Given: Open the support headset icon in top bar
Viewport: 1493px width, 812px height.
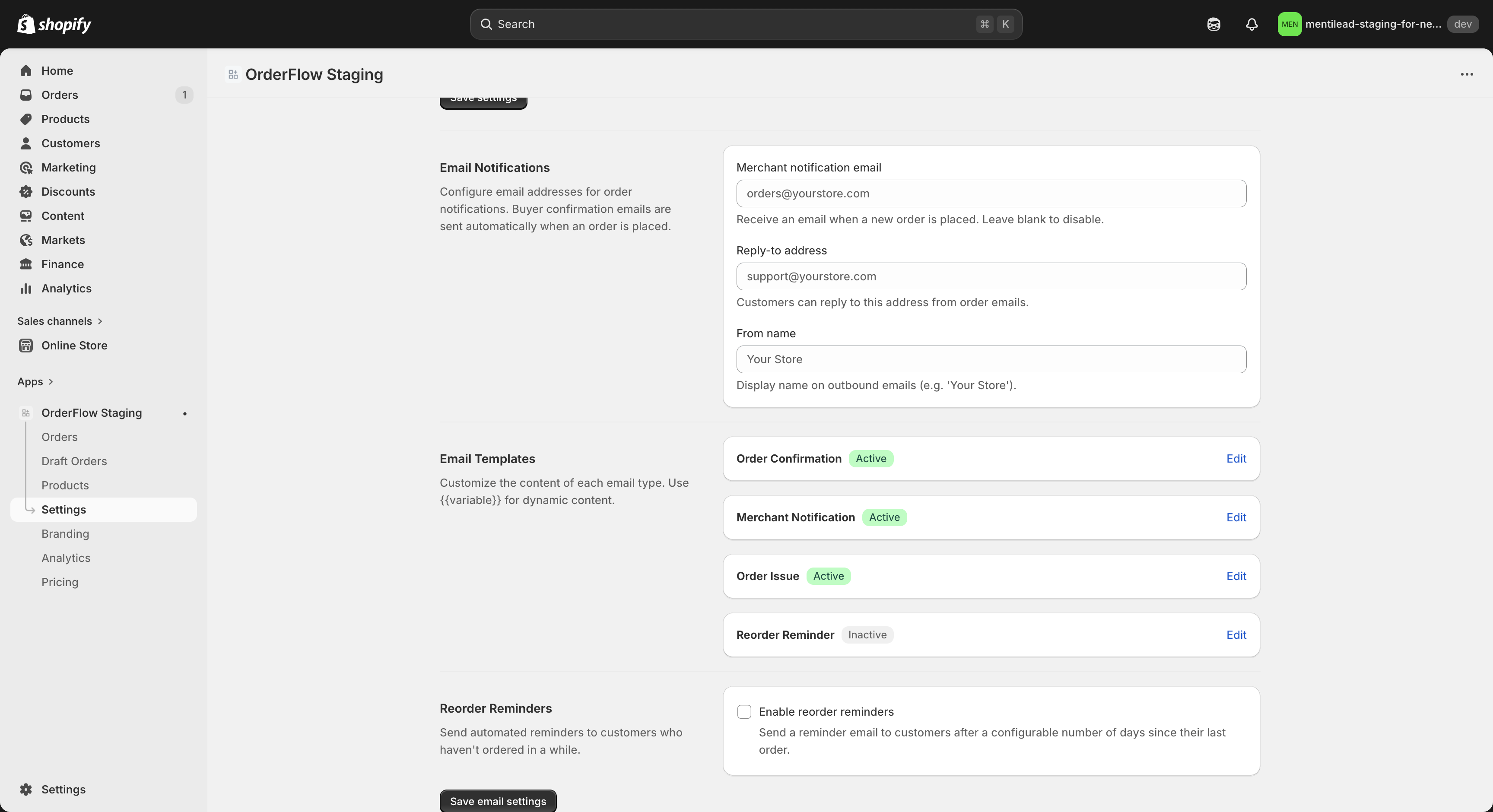Looking at the screenshot, I should click(1213, 24).
